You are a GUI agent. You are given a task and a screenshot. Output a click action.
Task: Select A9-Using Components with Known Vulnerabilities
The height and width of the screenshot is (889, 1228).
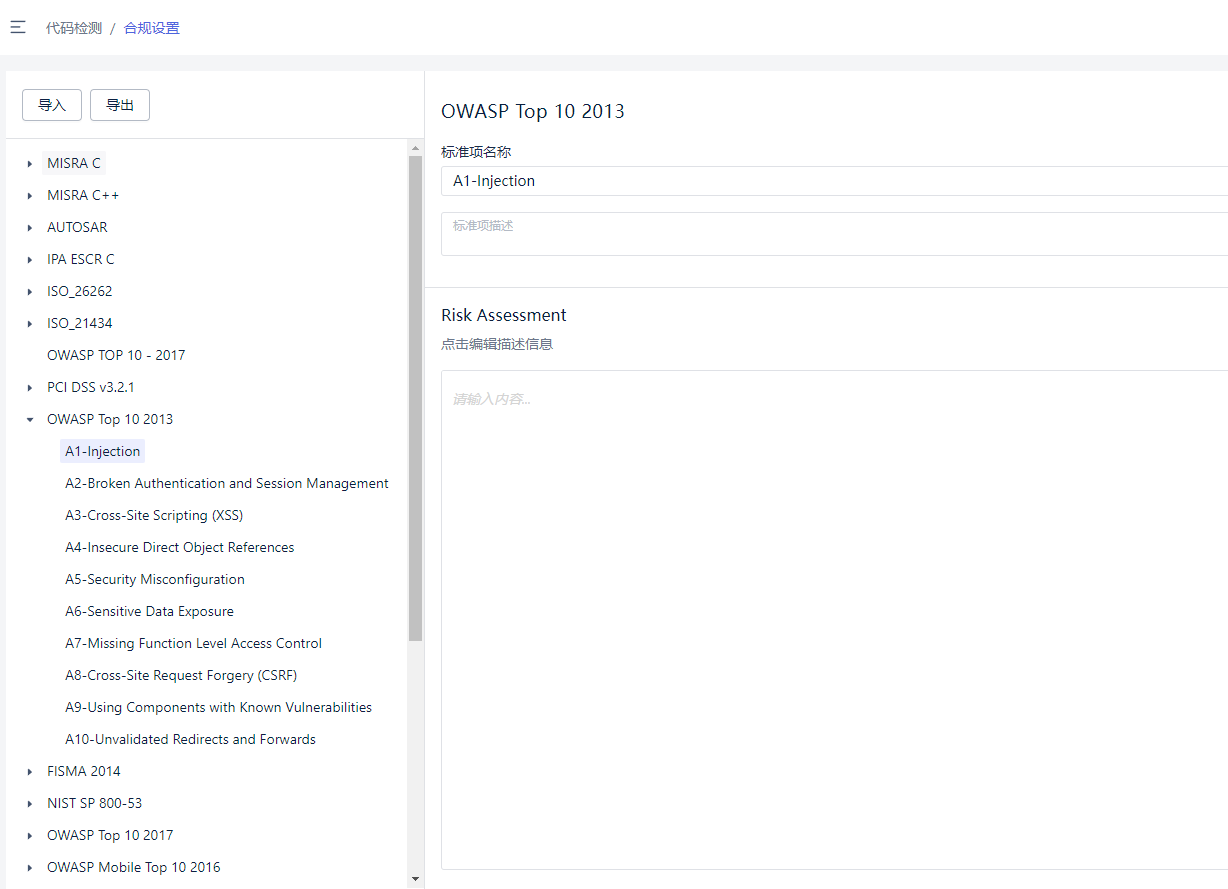(x=218, y=707)
